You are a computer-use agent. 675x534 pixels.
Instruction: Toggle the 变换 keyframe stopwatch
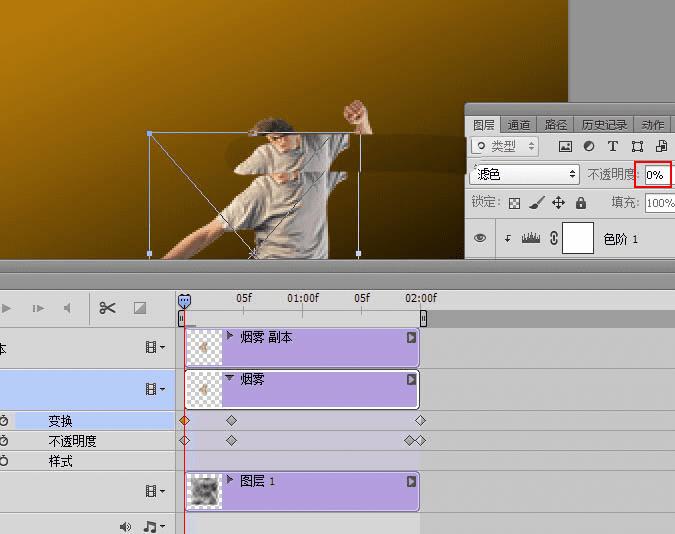(4, 421)
